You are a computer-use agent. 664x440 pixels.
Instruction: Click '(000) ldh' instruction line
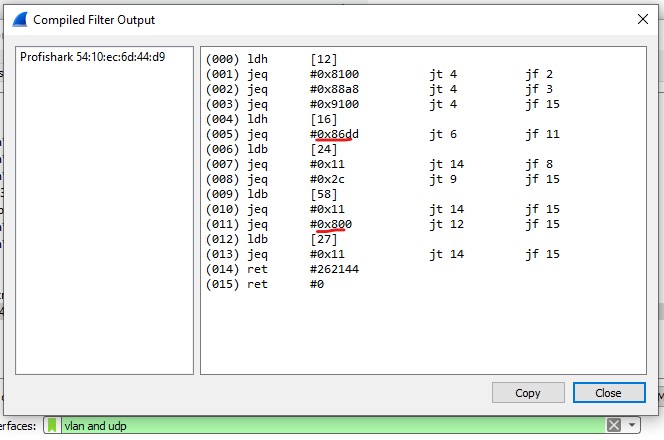coord(271,59)
